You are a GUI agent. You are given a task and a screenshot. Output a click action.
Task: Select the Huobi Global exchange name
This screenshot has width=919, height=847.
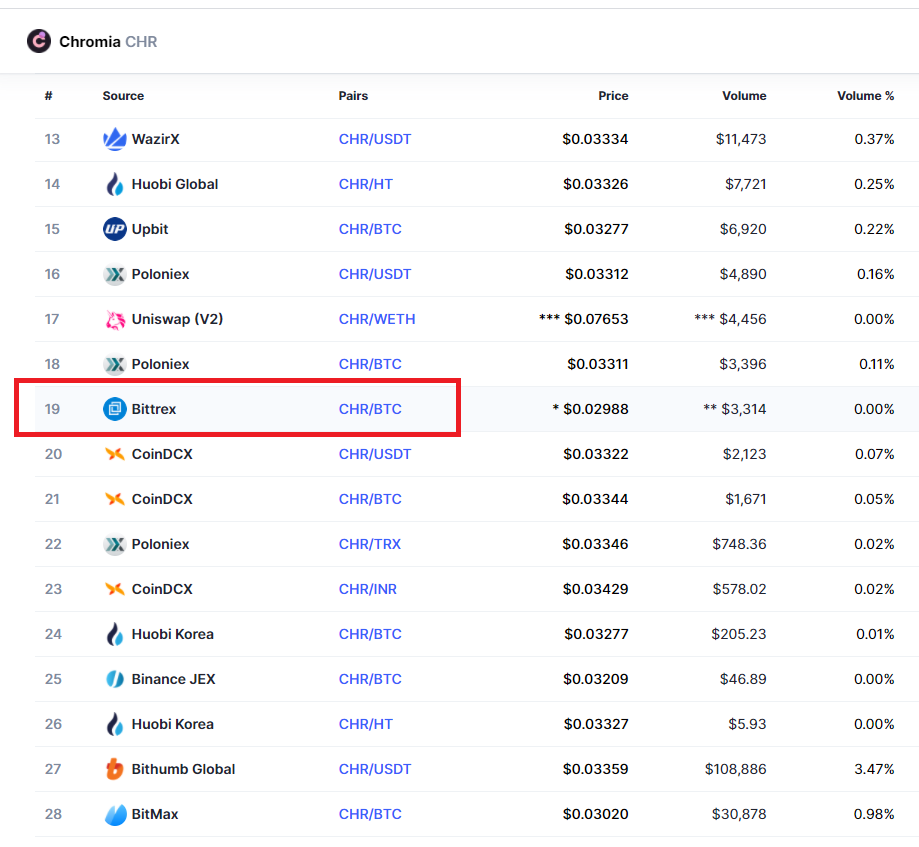tap(175, 184)
